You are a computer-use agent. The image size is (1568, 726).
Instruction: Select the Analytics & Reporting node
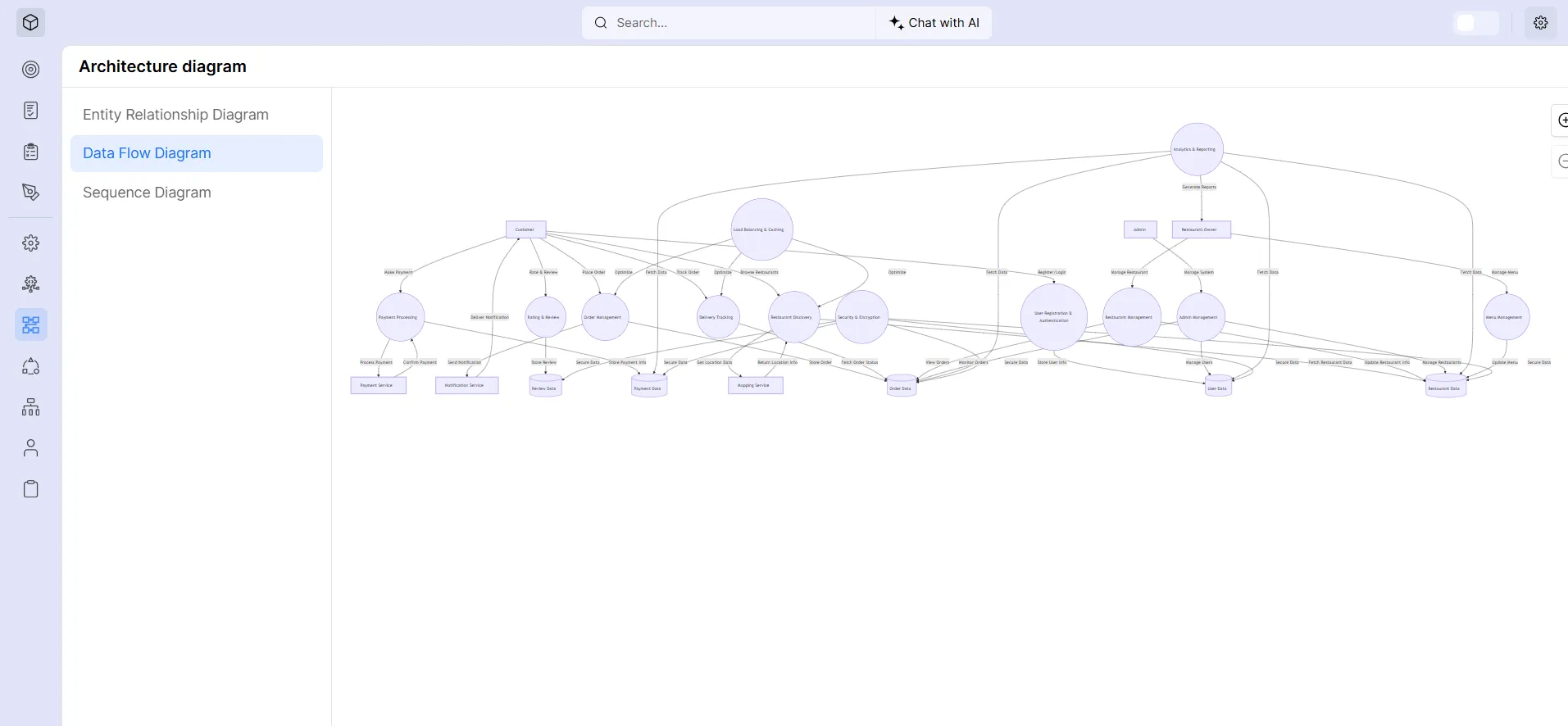tap(1197, 149)
